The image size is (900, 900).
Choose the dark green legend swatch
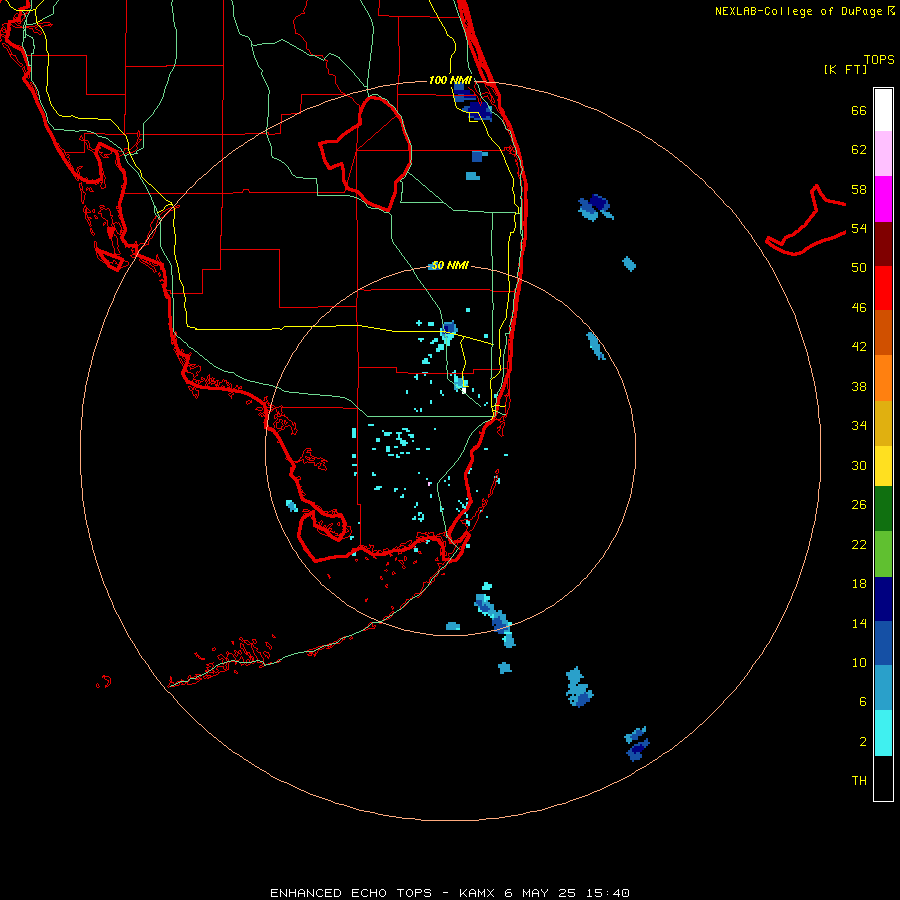tap(883, 509)
